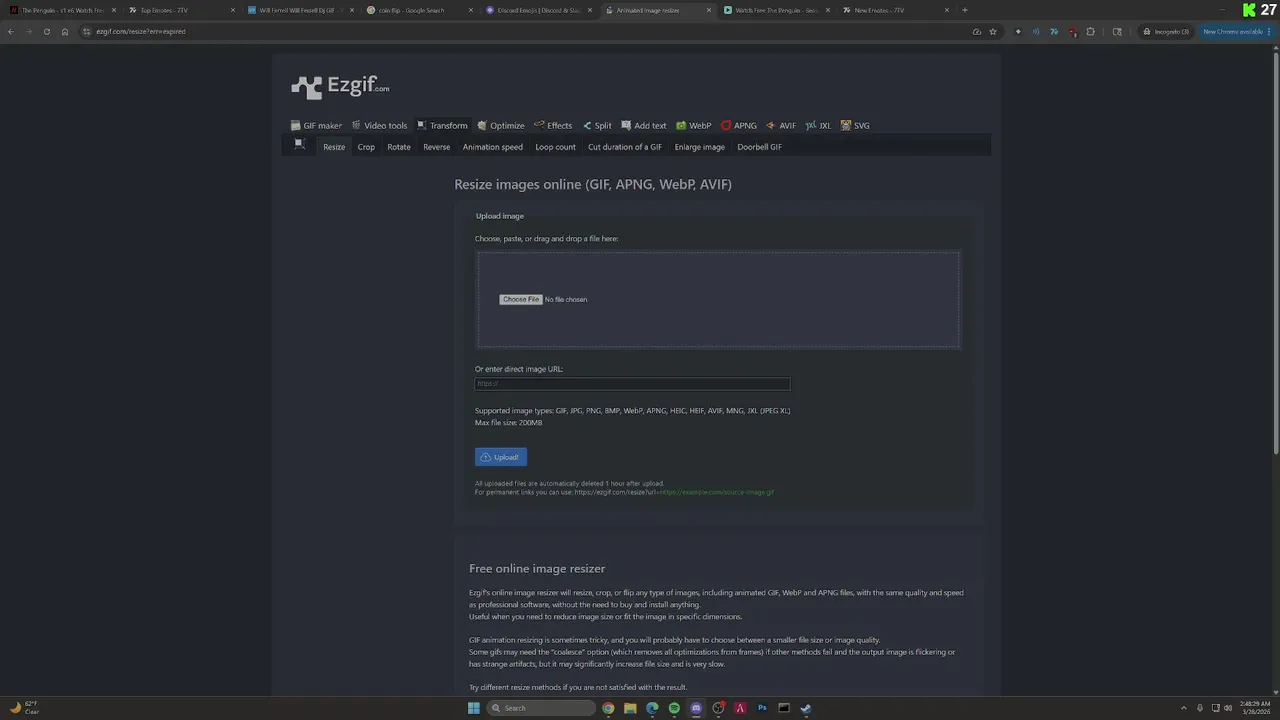This screenshot has width=1280, height=720.
Task: Open Spotify from the taskbar
Action: (x=674, y=708)
